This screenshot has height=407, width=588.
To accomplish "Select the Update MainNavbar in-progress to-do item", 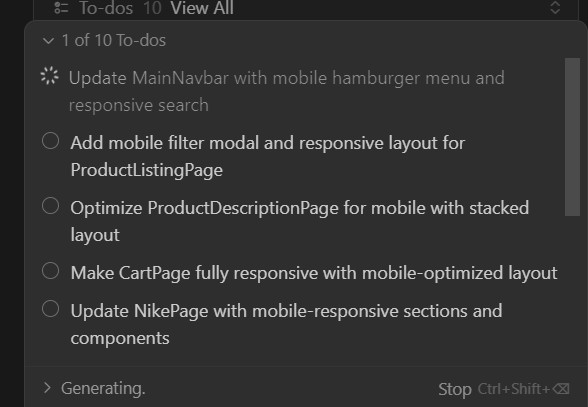I will 286,92.
